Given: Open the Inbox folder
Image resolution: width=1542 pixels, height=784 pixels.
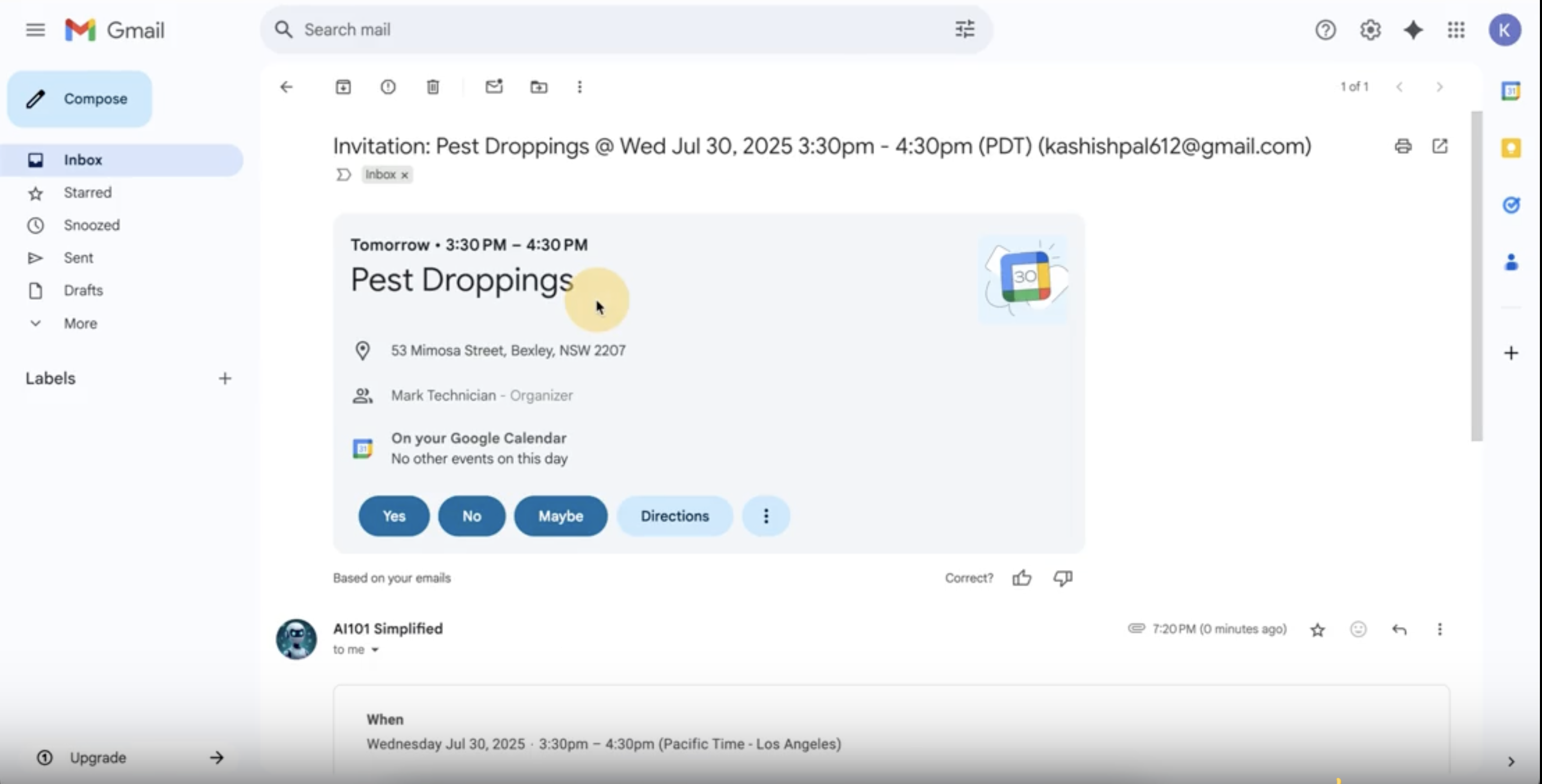Looking at the screenshot, I should coord(121,160).
